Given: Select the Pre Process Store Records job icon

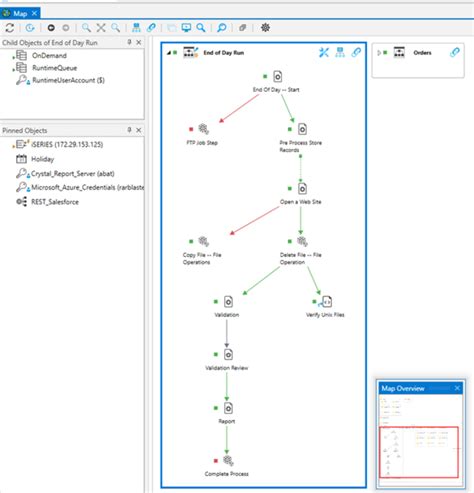Looking at the screenshot, I should click(x=302, y=129).
